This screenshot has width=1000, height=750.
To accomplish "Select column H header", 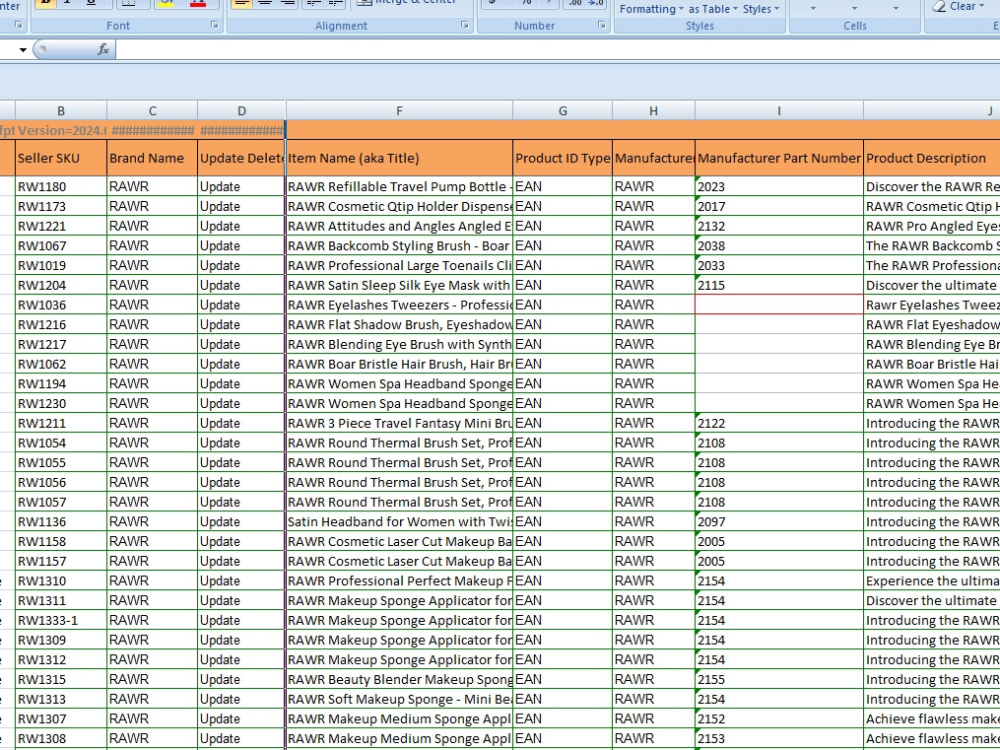I will pos(654,110).
